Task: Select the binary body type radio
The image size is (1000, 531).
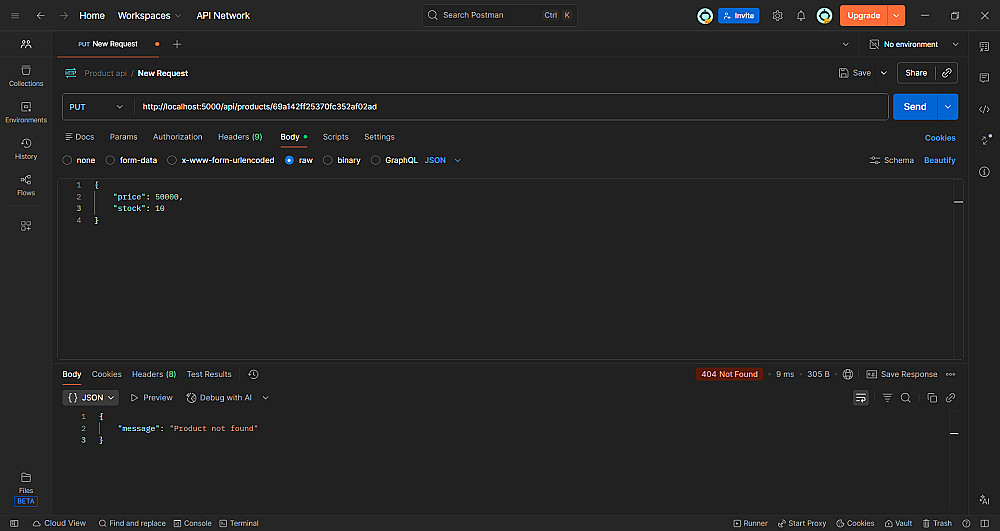Action: point(328,160)
